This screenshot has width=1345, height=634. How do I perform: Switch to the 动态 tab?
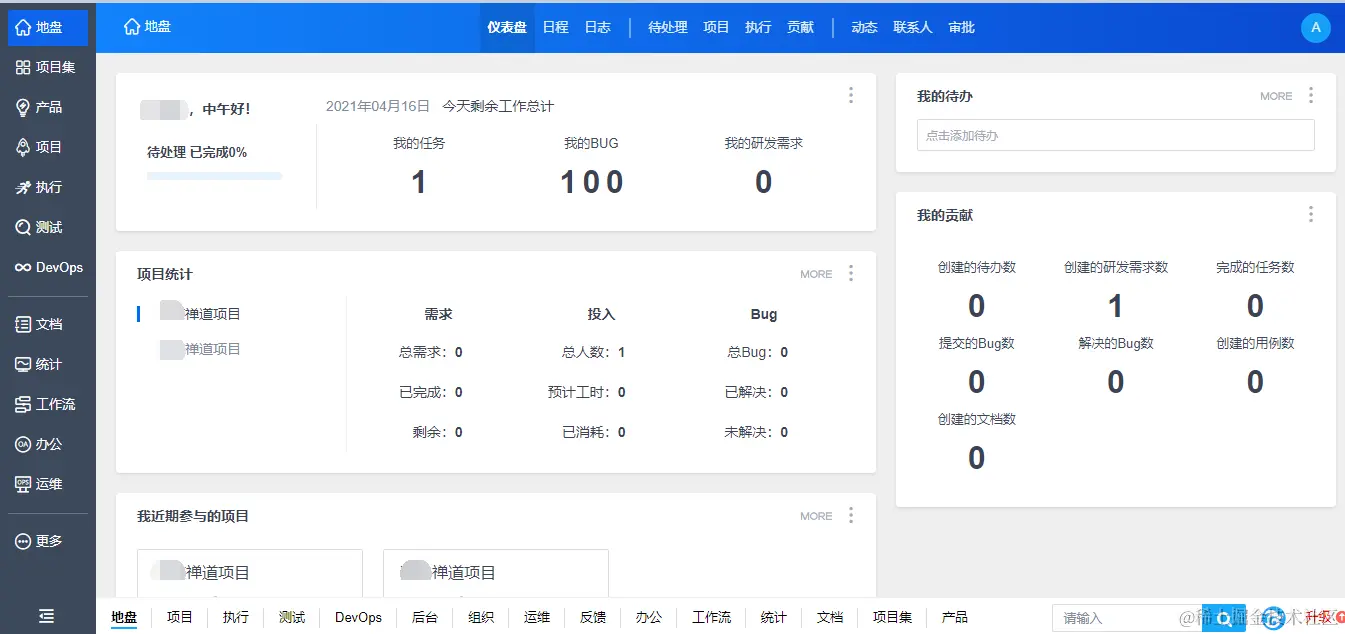[864, 27]
